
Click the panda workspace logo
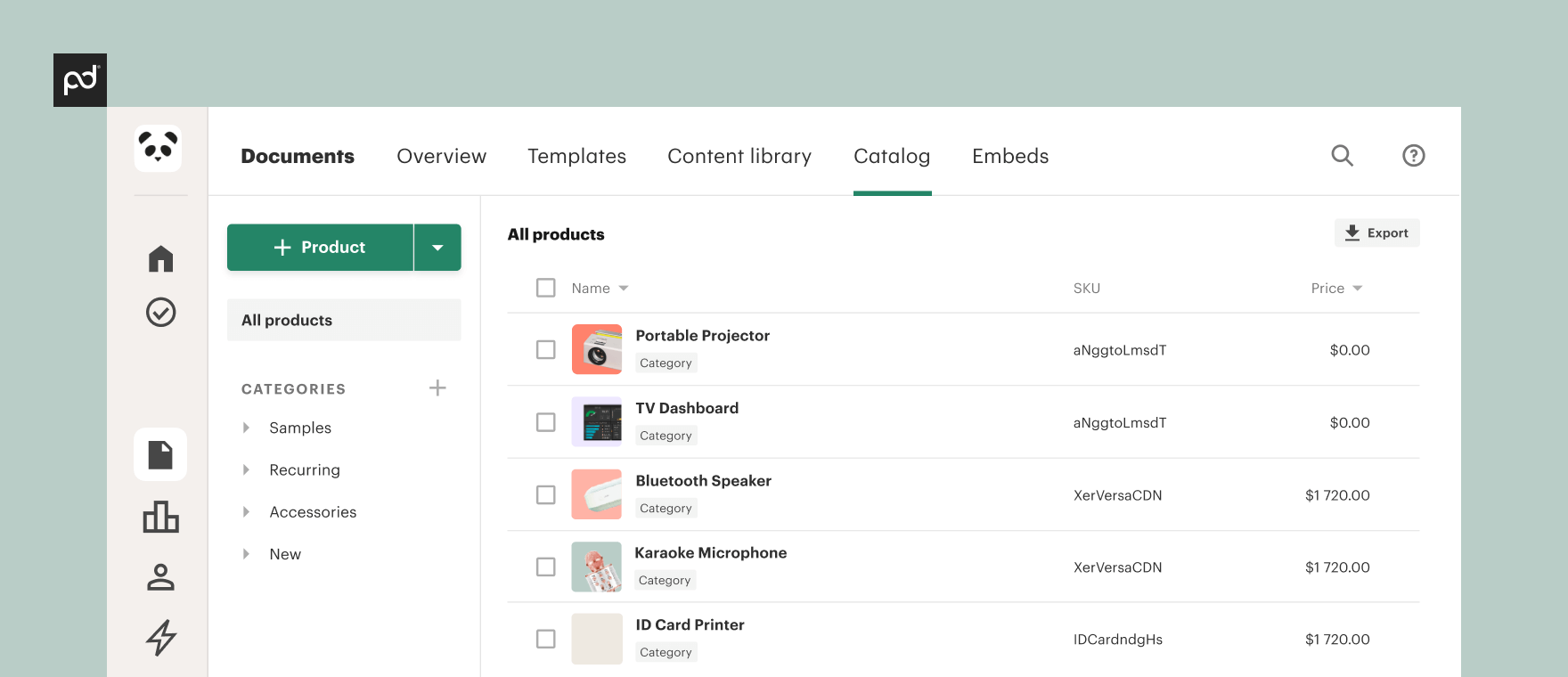[158, 148]
